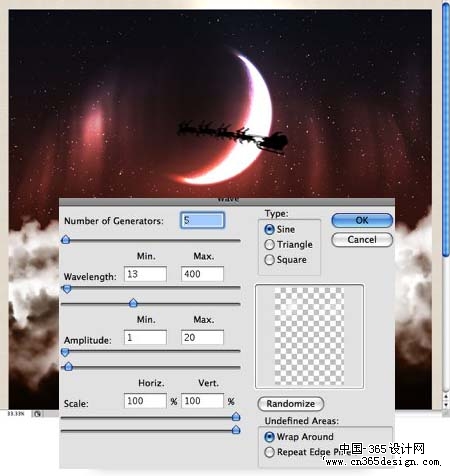
Task: Click OK to apply the Wave filter
Action: coord(362,220)
